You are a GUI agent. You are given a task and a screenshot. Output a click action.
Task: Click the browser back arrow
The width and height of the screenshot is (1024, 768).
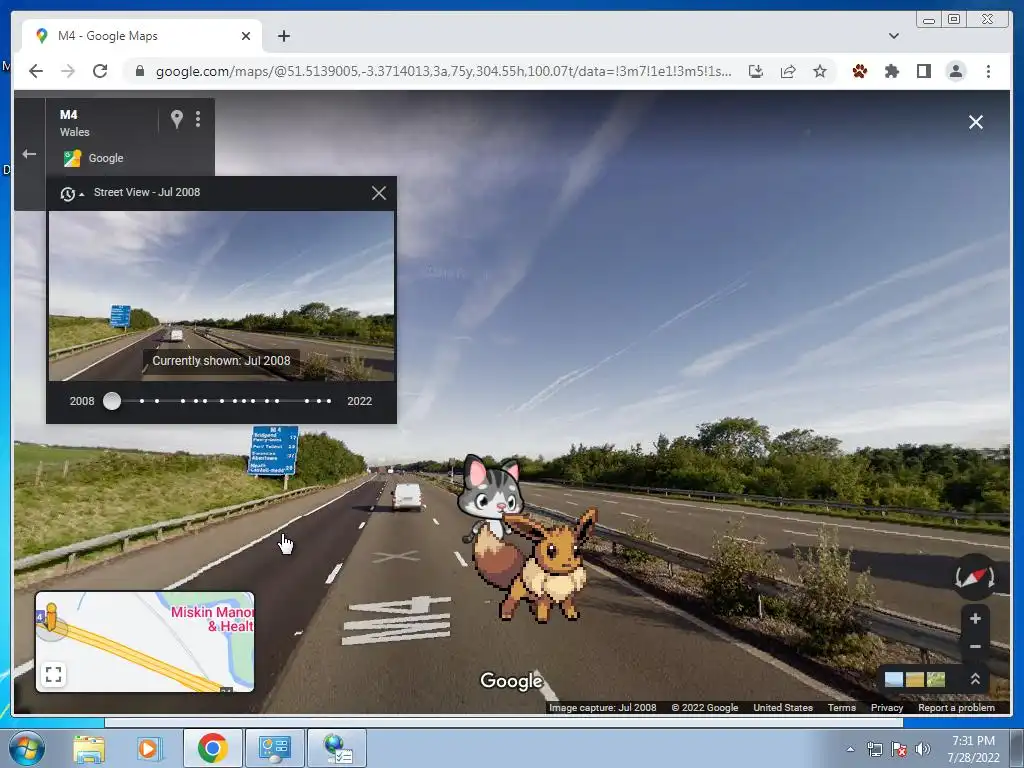(36, 71)
